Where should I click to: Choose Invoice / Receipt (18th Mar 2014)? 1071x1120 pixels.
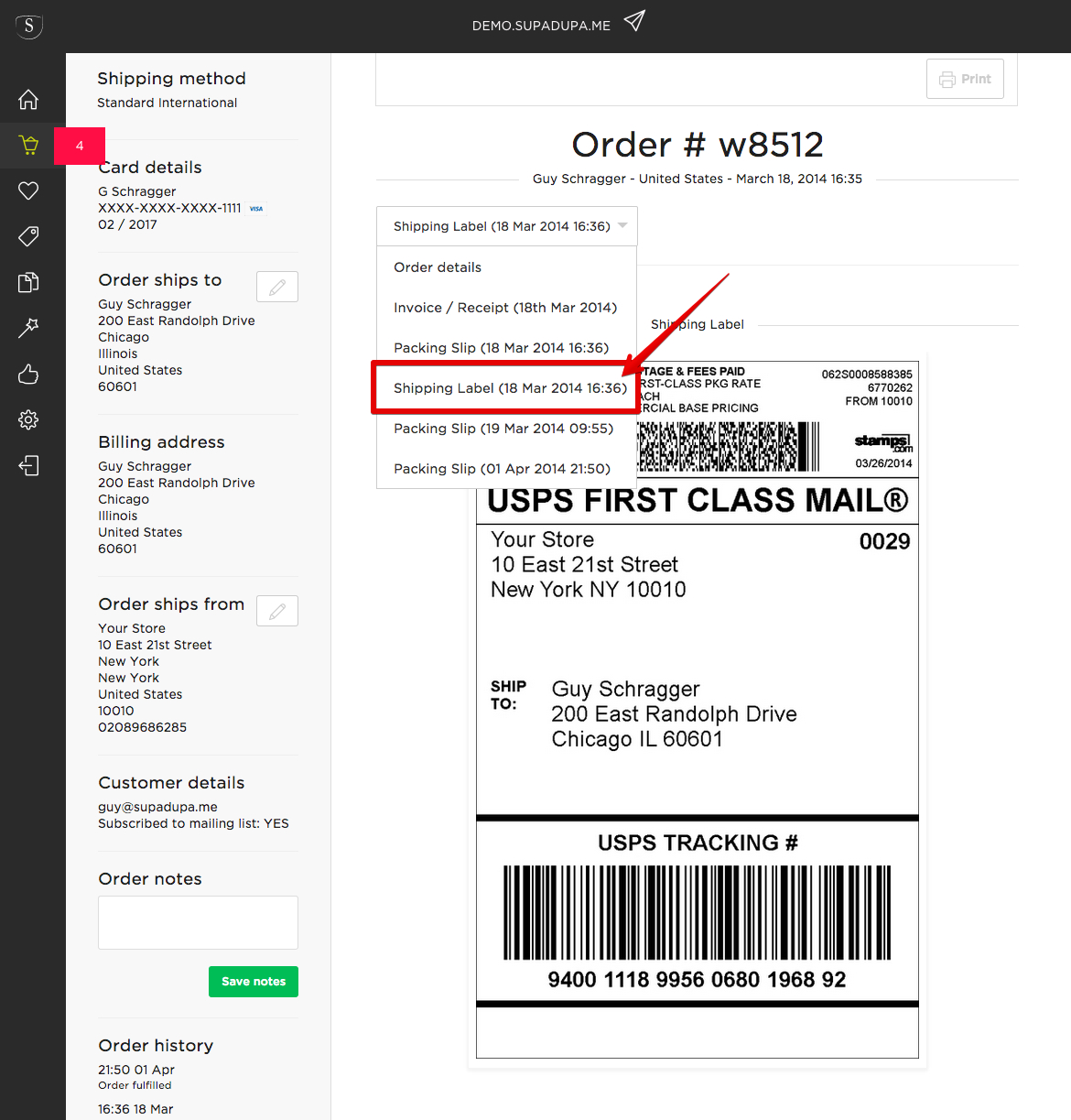pyautogui.click(x=505, y=308)
